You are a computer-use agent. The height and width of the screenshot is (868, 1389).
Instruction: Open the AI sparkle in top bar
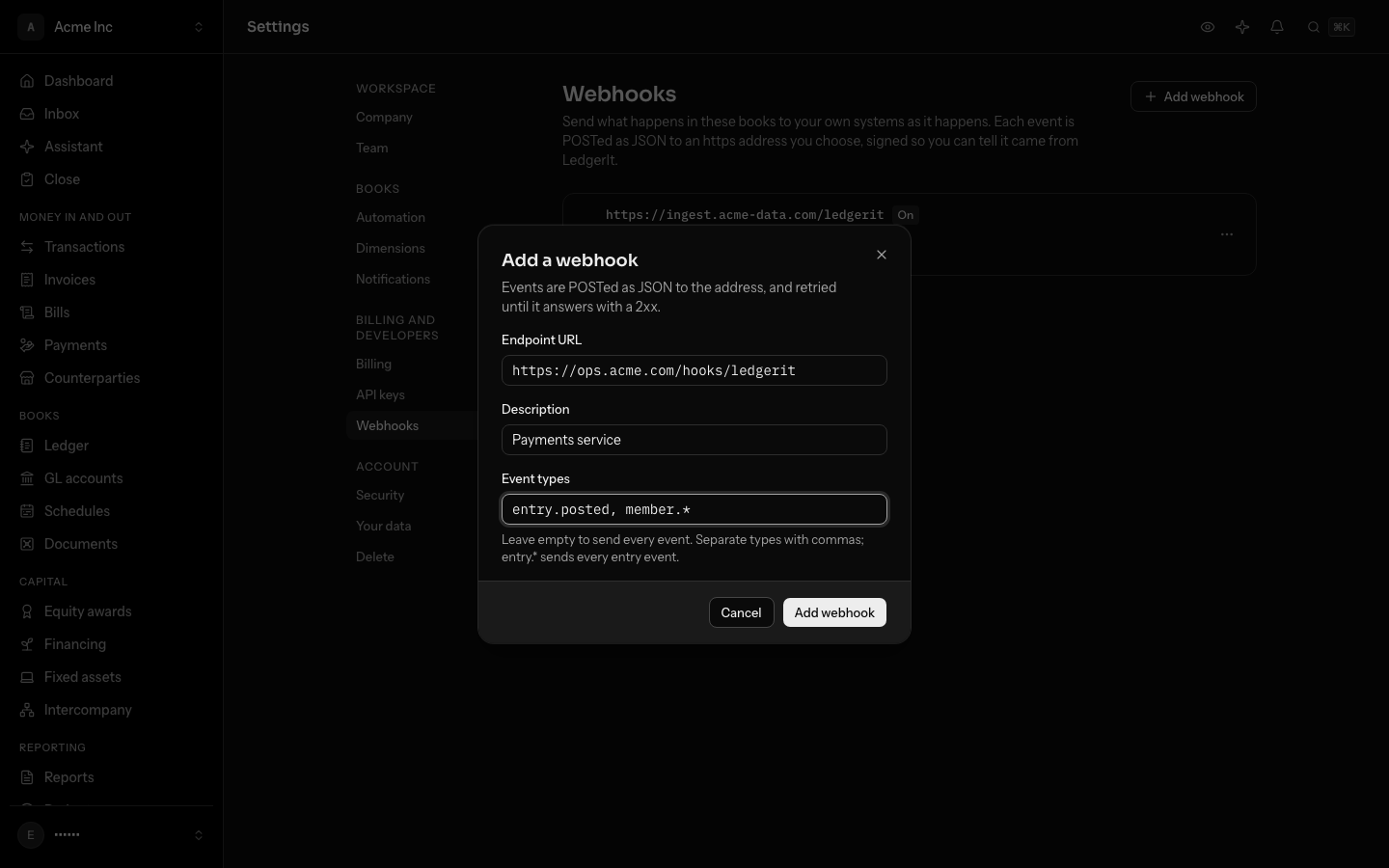coord(1242,27)
